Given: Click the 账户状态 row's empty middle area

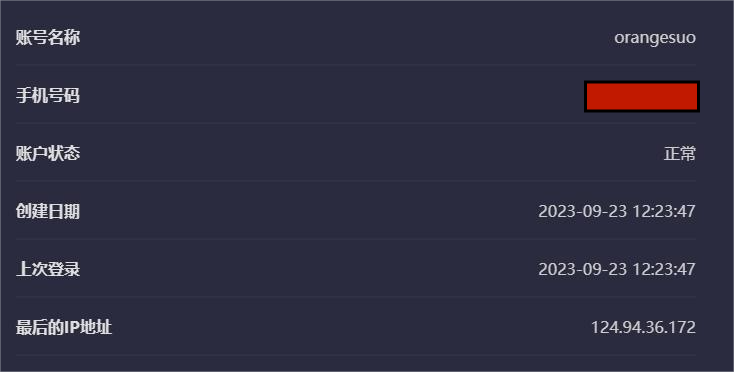Looking at the screenshot, I should click(x=372, y=153).
